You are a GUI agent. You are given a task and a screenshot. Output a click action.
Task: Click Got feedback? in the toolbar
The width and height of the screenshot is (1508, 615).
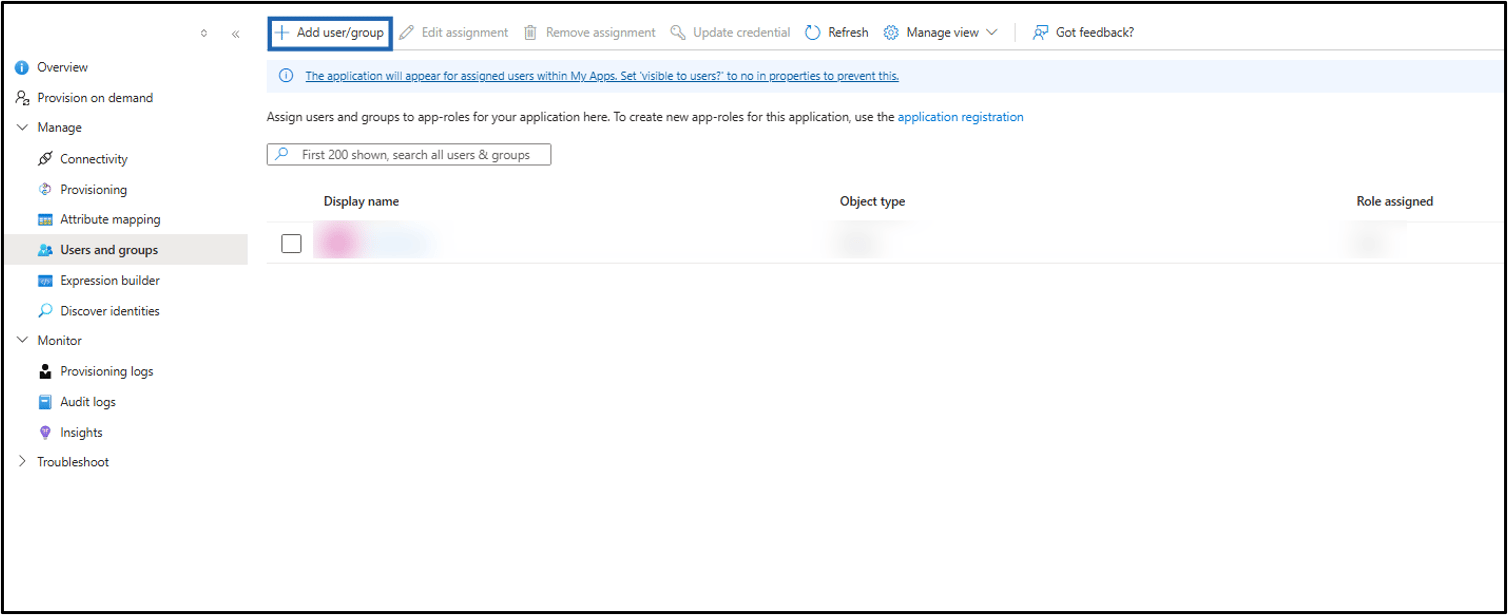click(x=1083, y=32)
